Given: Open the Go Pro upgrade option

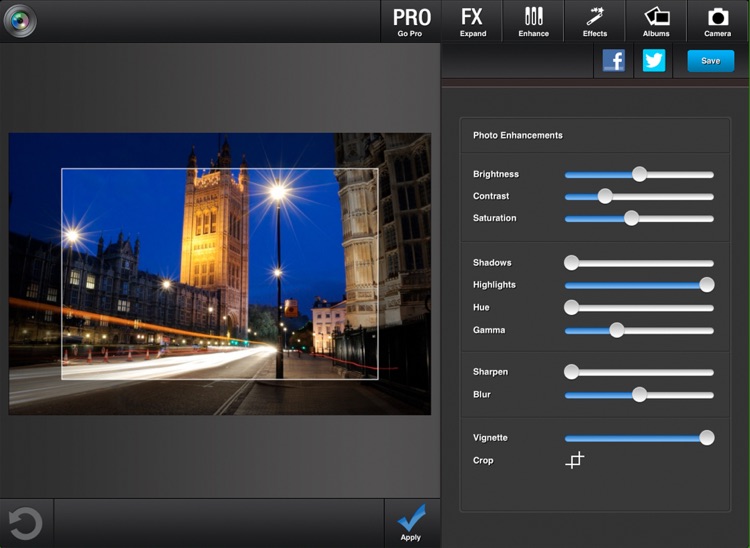Looking at the screenshot, I should (x=411, y=21).
